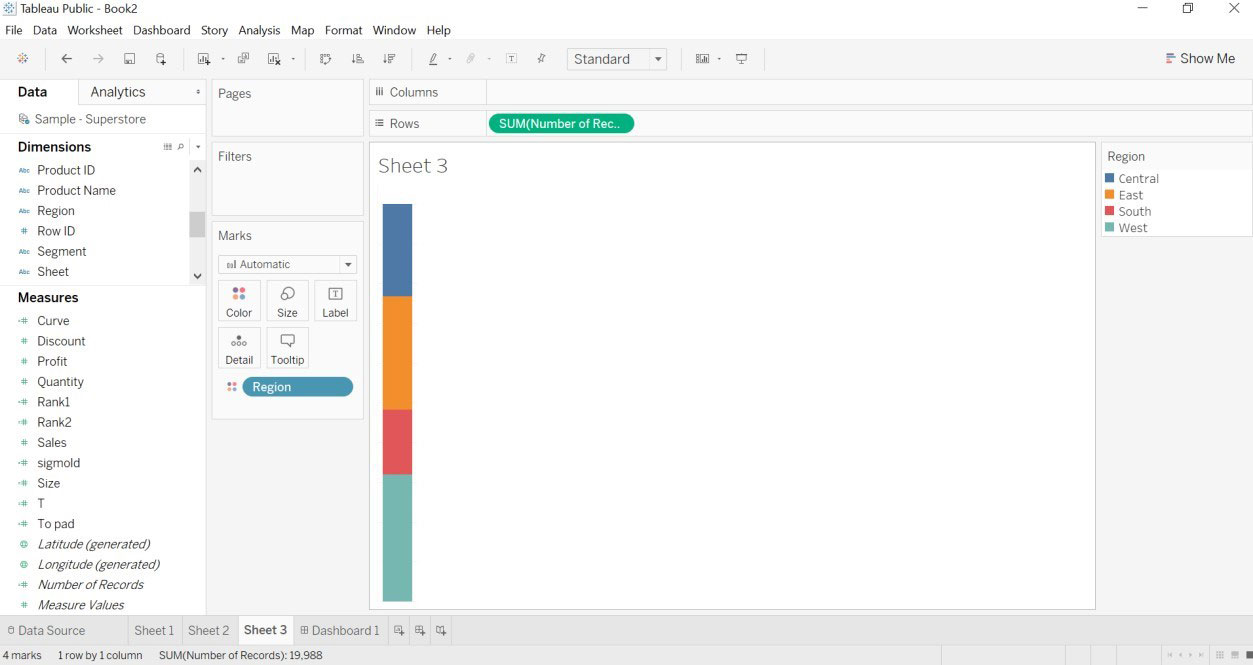Undo with the back arrow

click(x=67, y=59)
